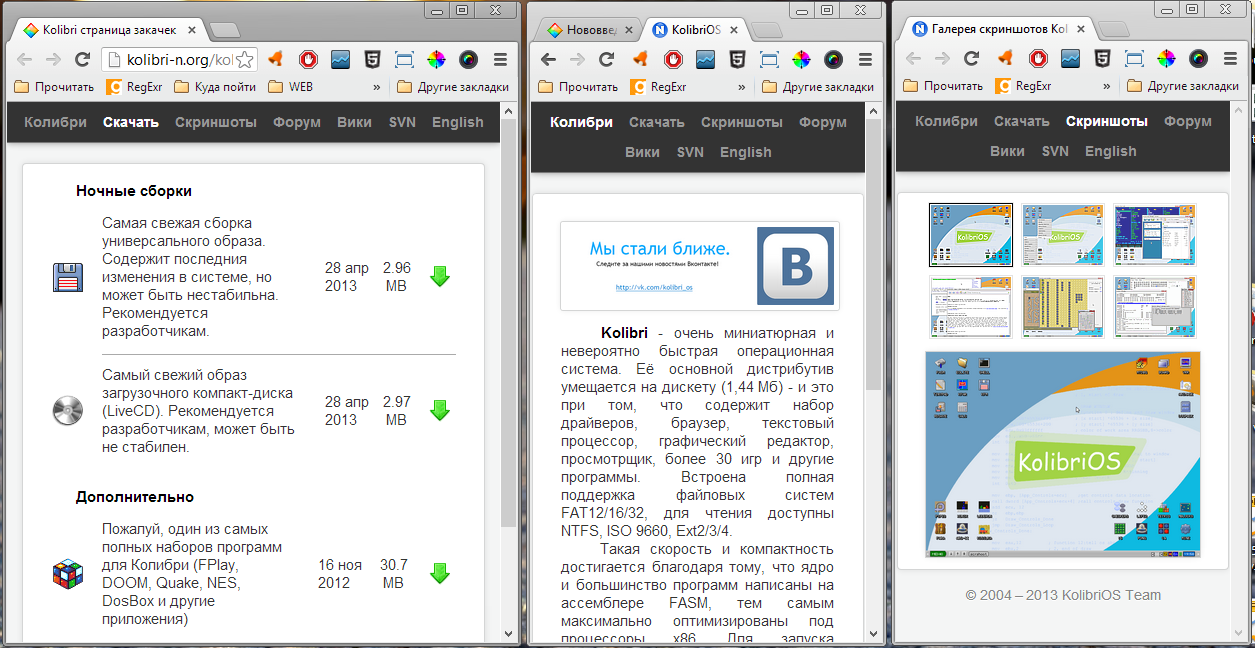Open the color wheel extension in the KolibriOS tab window
The image size is (1255, 648).
click(800, 59)
